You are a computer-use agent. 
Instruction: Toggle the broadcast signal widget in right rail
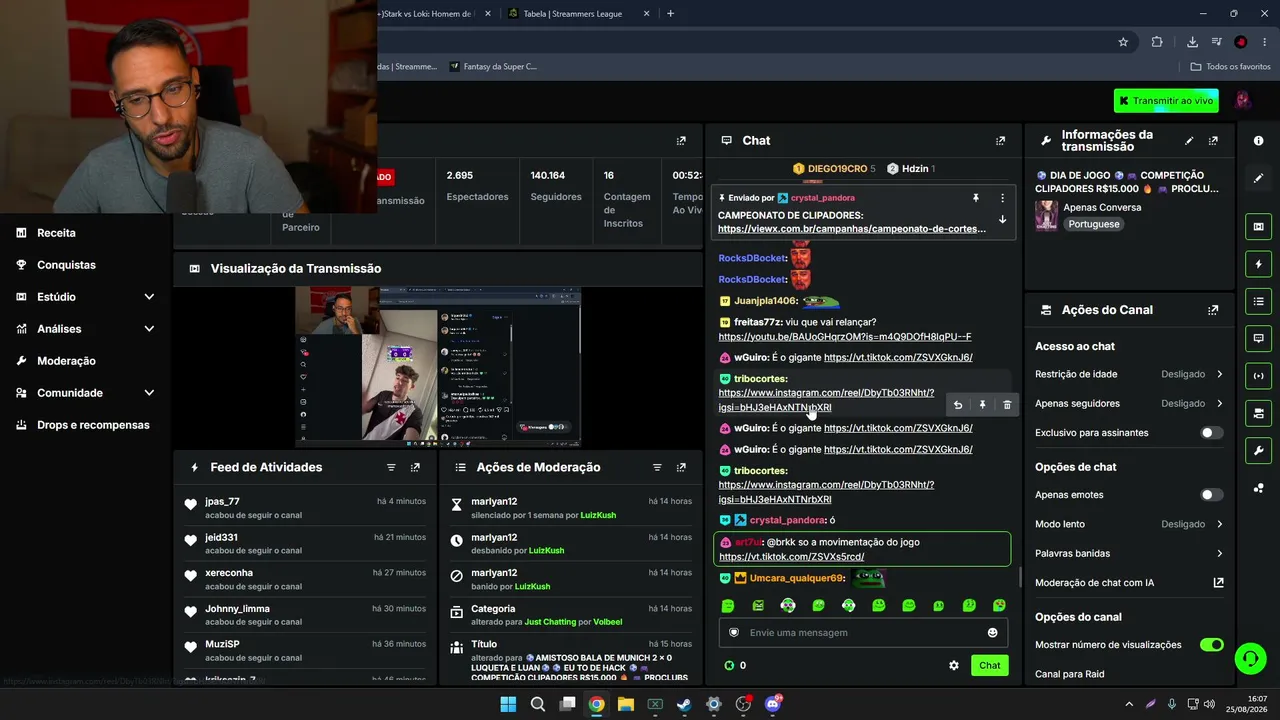click(x=1258, y=376)
